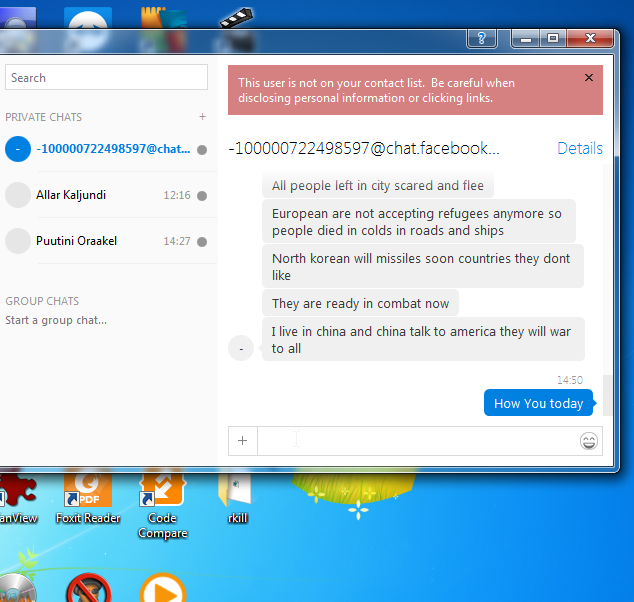Click the warning banner text about contact list
The height and width of the screenshot is (602, 634).
pos(376,90)
